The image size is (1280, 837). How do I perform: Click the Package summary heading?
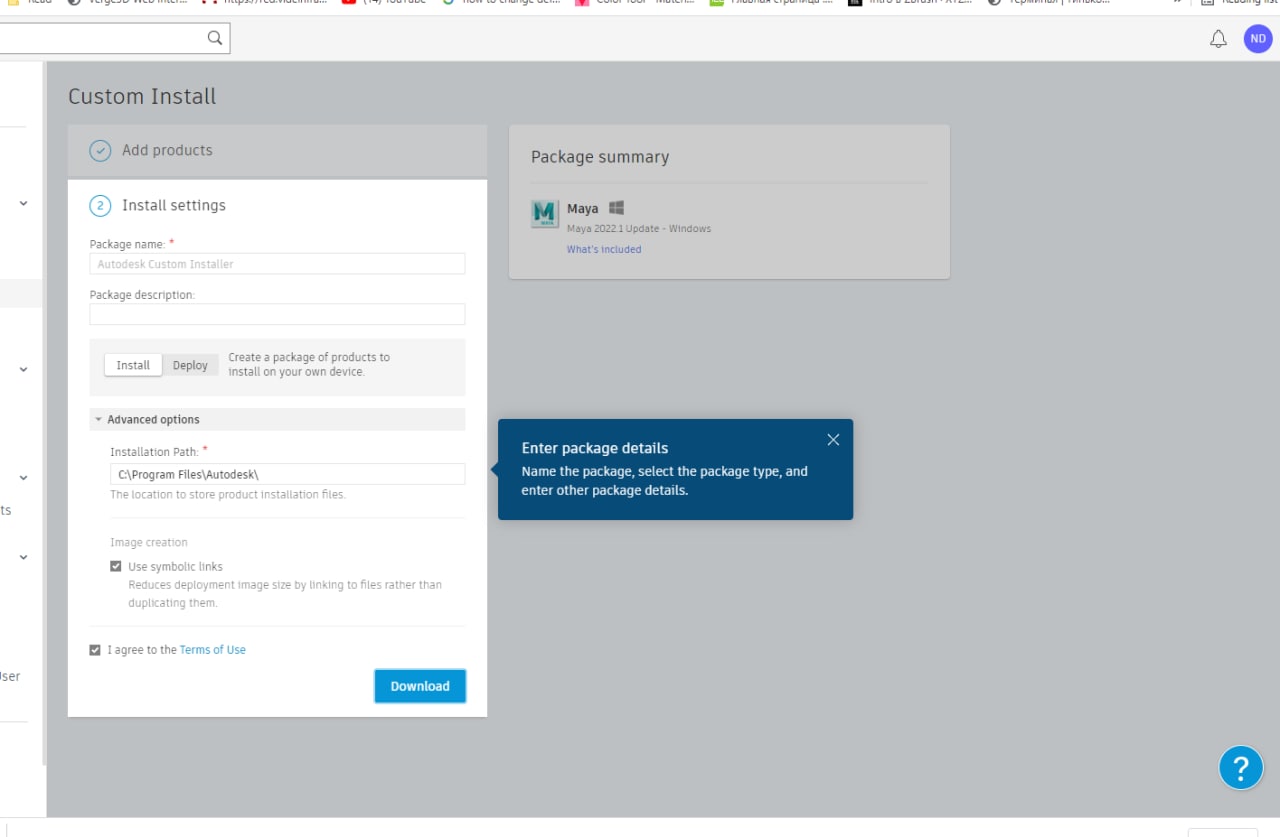[x=600, y=157]
